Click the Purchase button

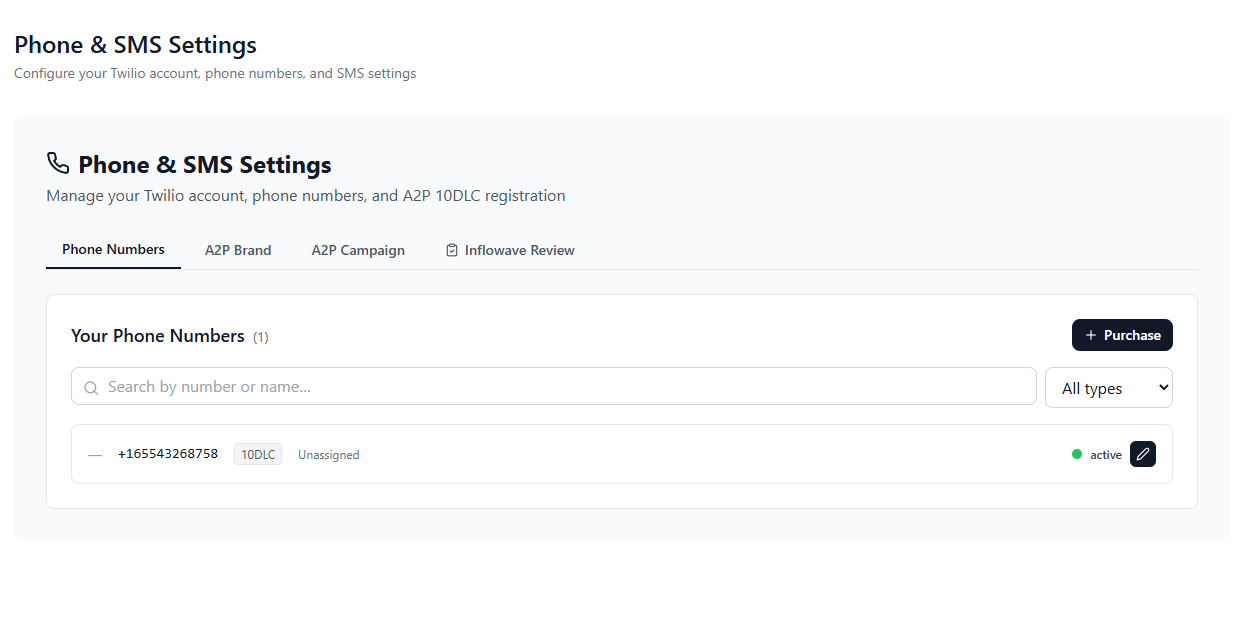coord(1122,334)
